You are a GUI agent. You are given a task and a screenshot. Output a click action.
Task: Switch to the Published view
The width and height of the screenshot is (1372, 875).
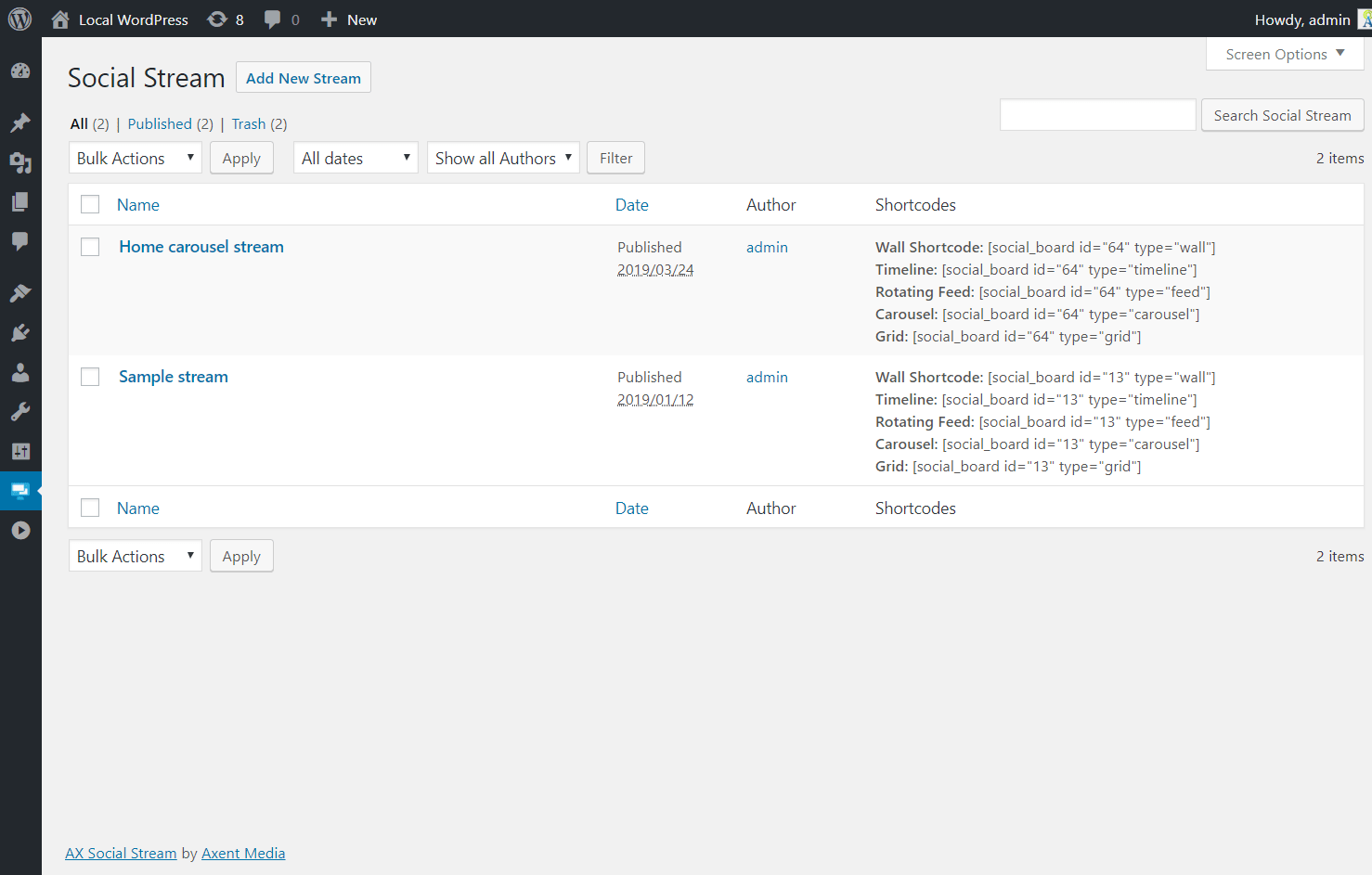click(160, 124)
